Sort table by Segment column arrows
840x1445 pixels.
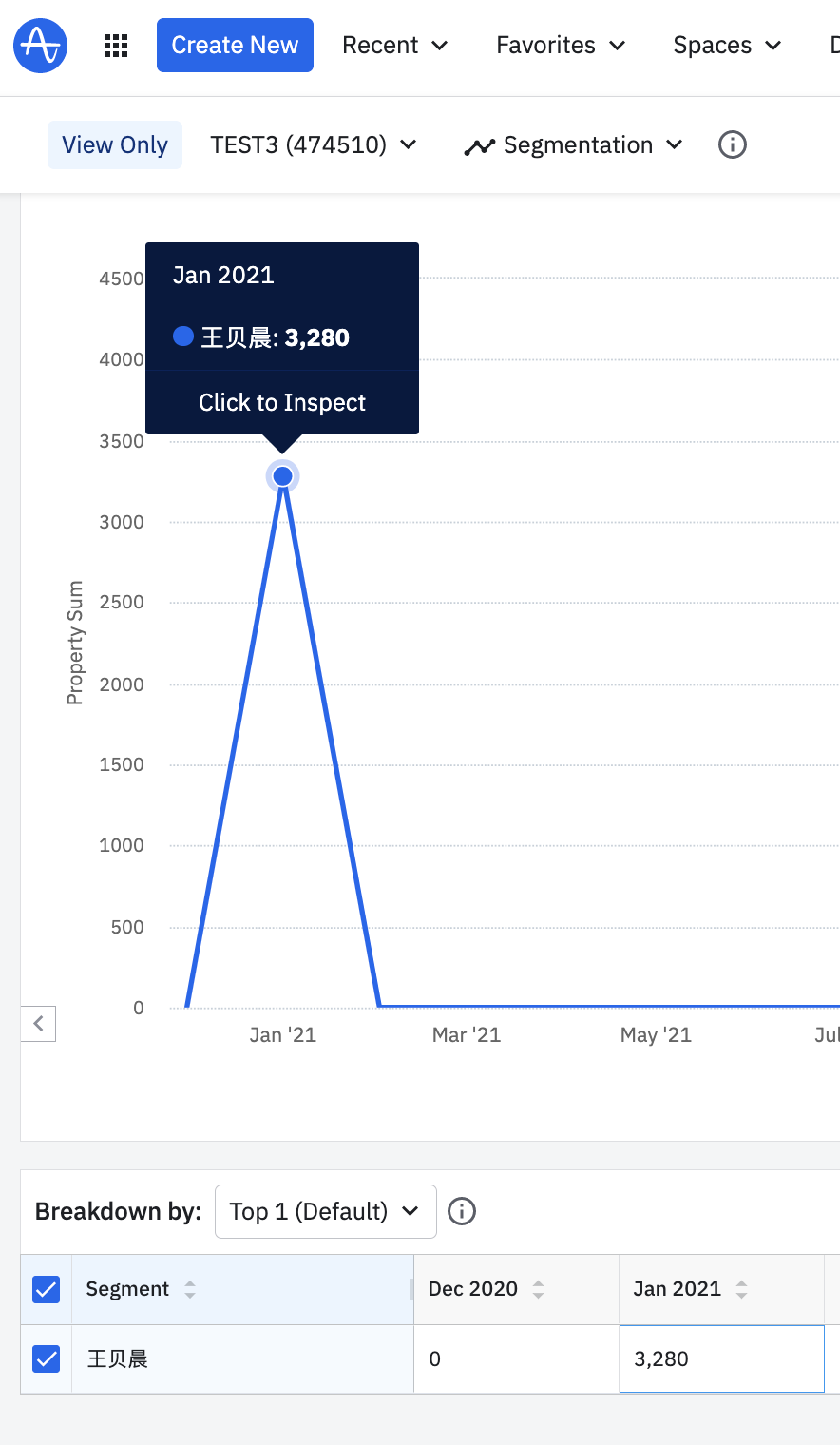190,1289
